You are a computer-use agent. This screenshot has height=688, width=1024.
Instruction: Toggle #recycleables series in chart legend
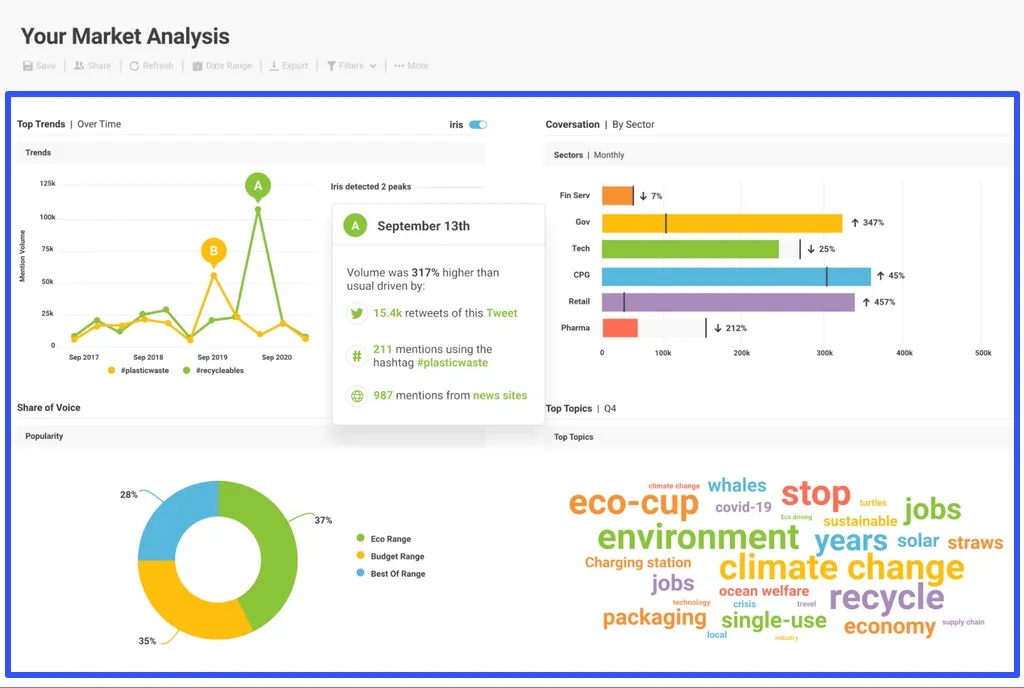tap(213, 370)
